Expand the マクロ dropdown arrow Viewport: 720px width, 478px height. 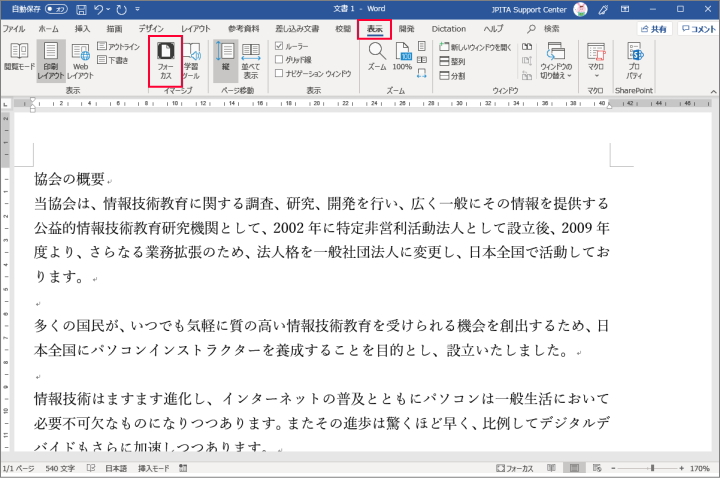(x=596, y=76)
